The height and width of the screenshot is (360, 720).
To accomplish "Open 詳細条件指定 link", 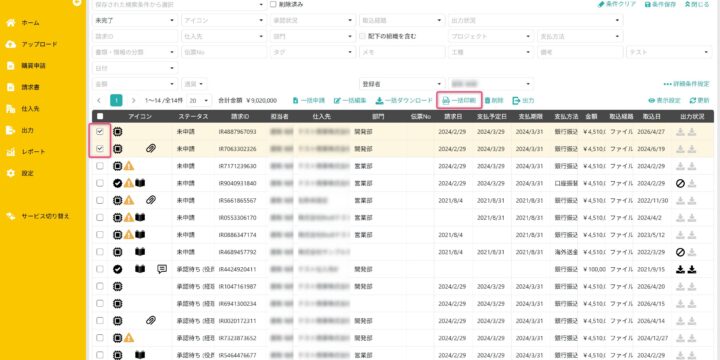I will click(x=686, y=84).
